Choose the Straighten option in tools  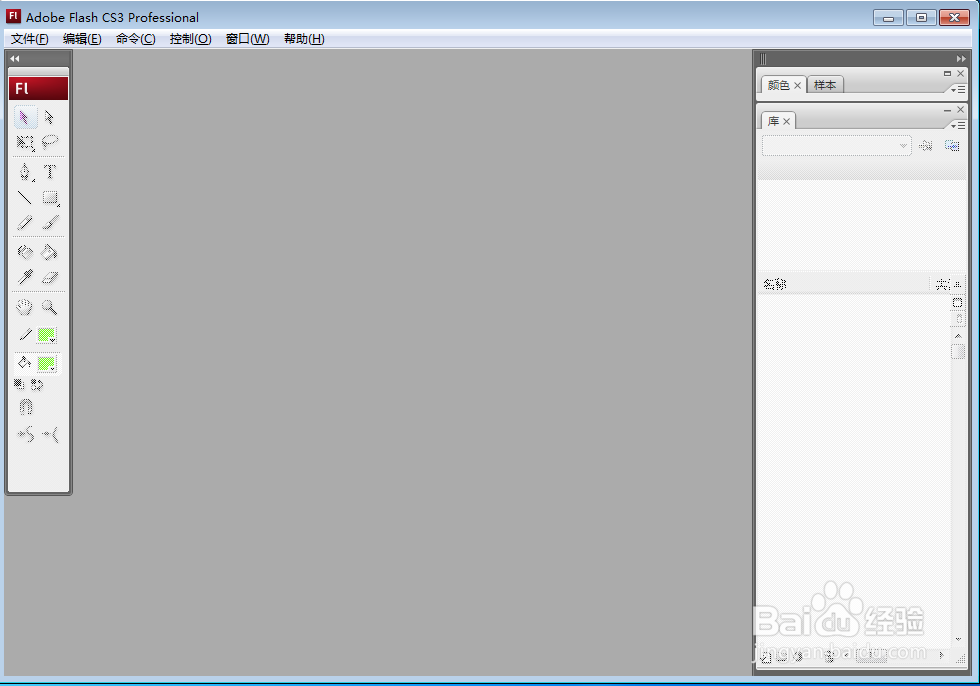pyautogui.click(x=50, y=434)
